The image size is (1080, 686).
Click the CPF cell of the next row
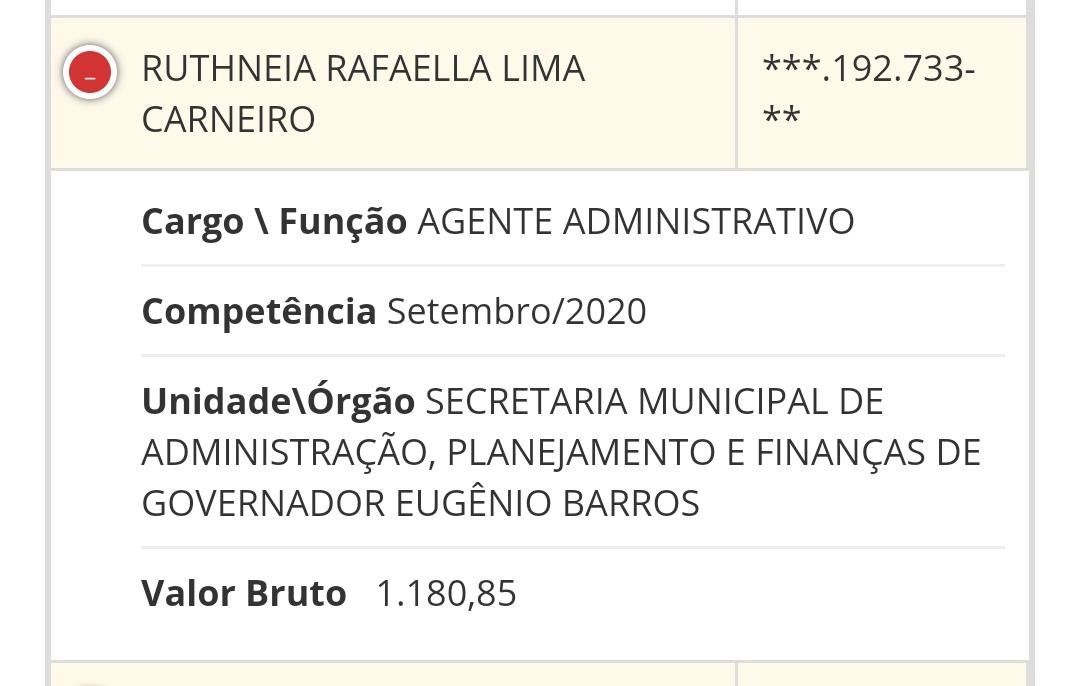tap(882, 675)
